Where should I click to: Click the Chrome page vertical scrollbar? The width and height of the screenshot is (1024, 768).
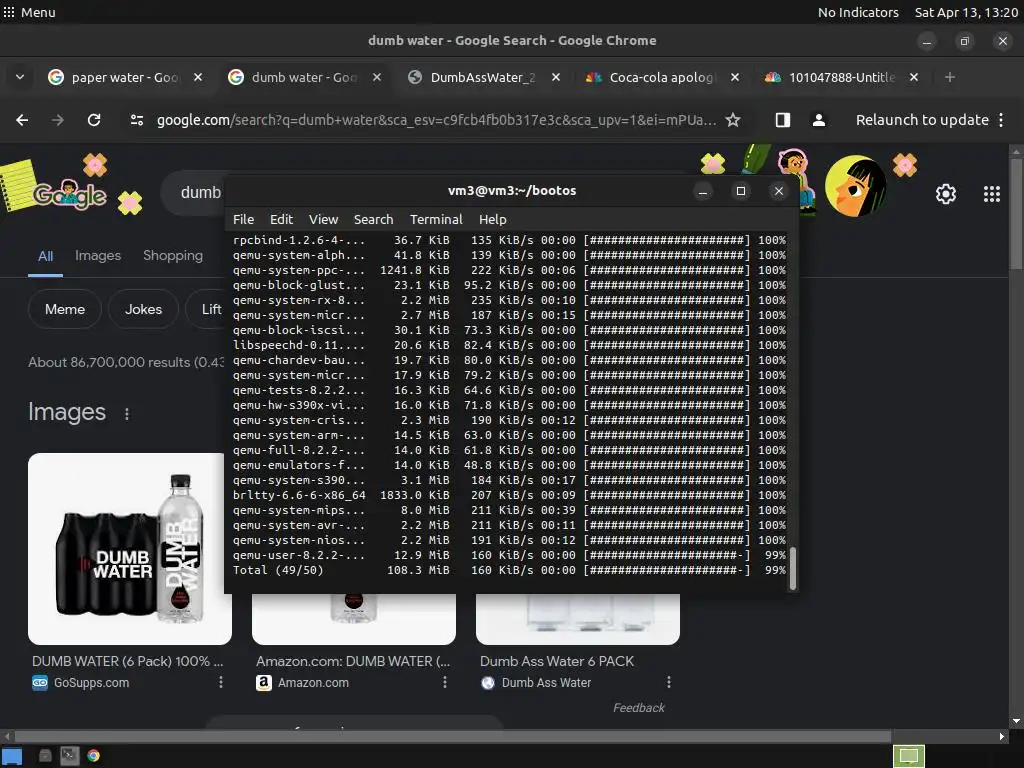(x=1016, y=212)
